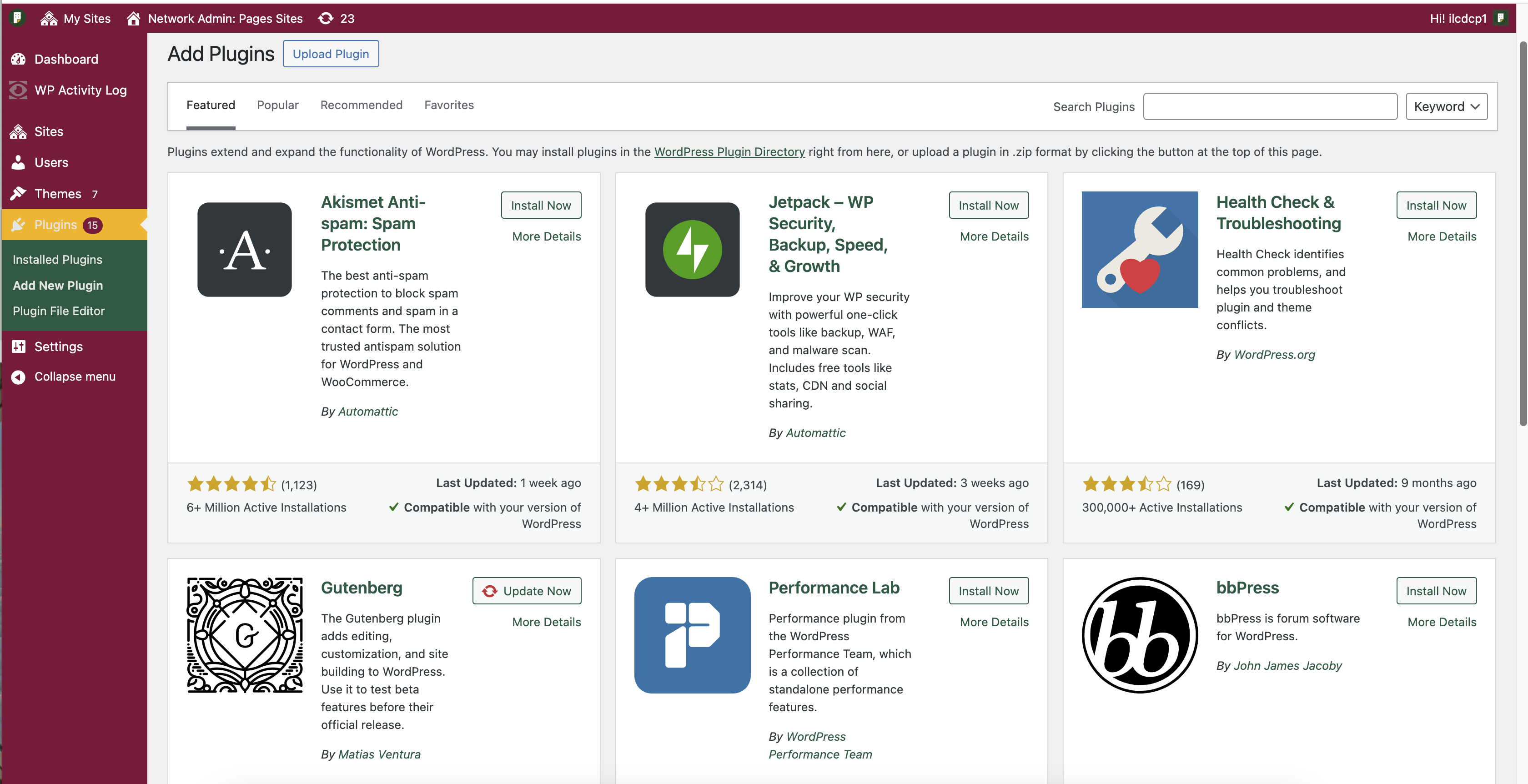Install the Jetpack plugin
1528x784 pixels.
pyautogui.click(x=988, y=205)
